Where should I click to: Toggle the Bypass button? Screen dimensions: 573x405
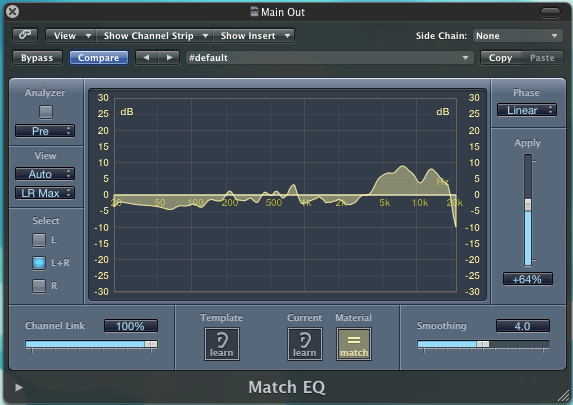(x=37, y=58)
